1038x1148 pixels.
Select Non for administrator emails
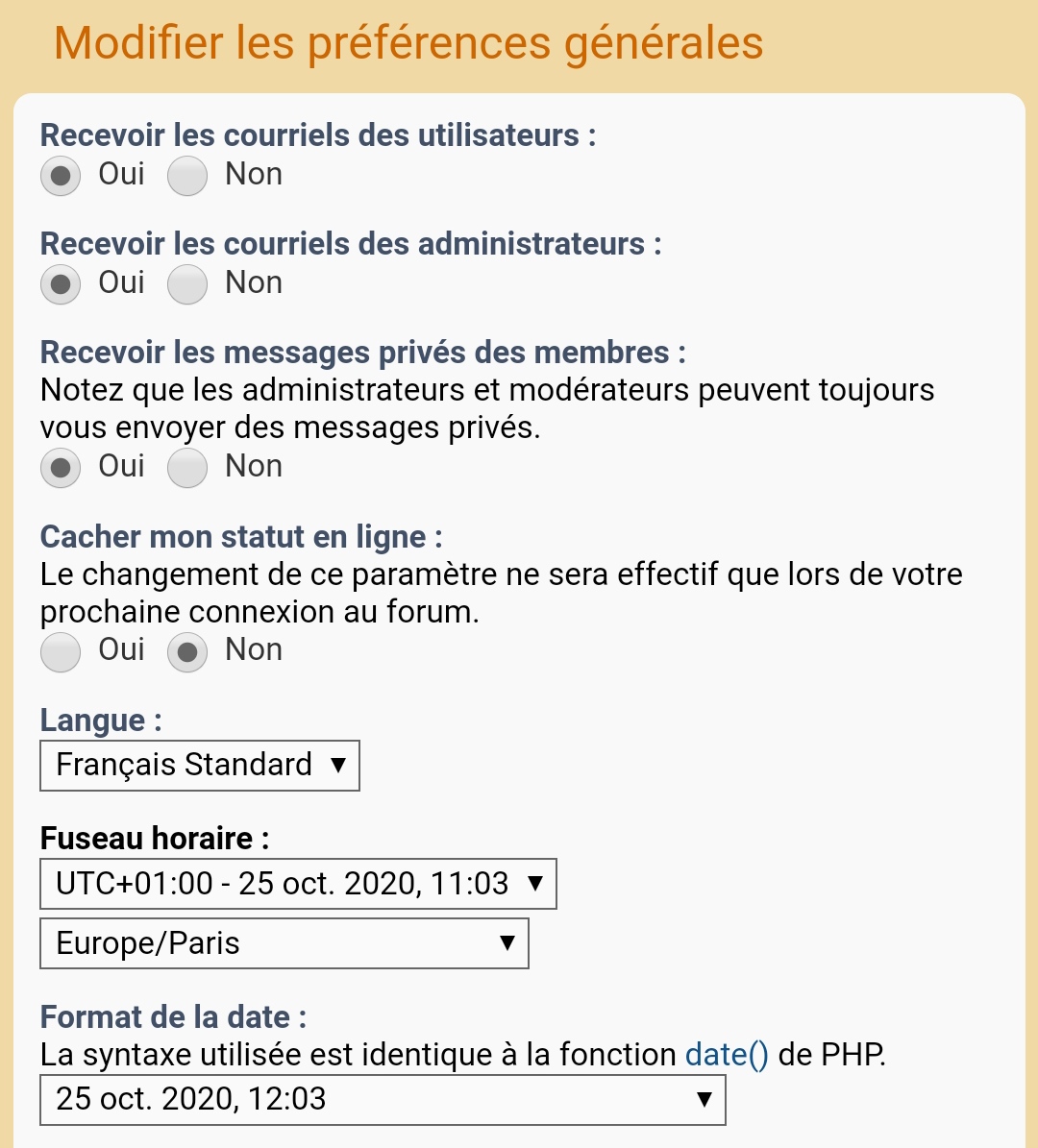(x=186, y=284)
